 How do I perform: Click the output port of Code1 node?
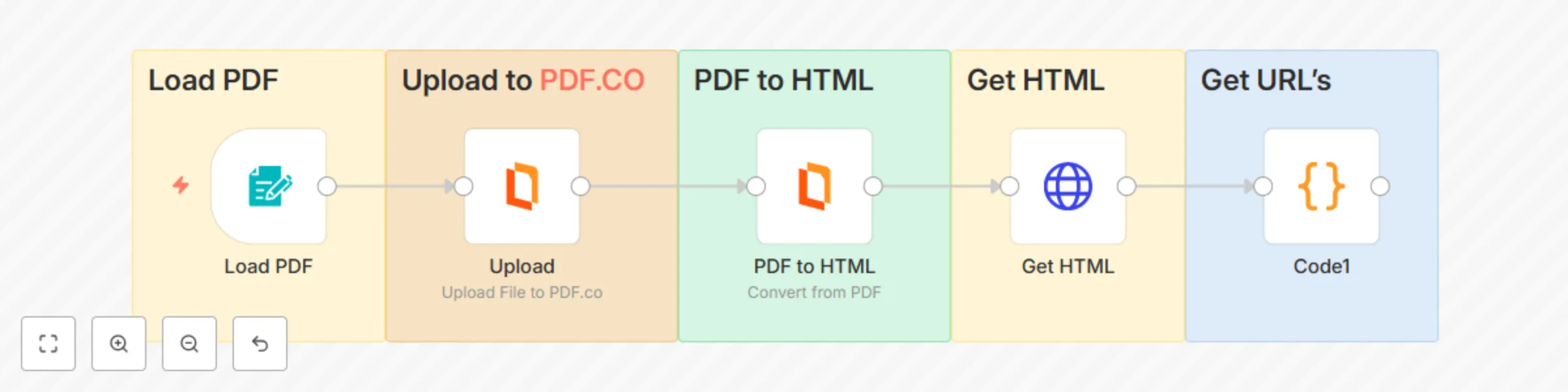[1379, 186]
